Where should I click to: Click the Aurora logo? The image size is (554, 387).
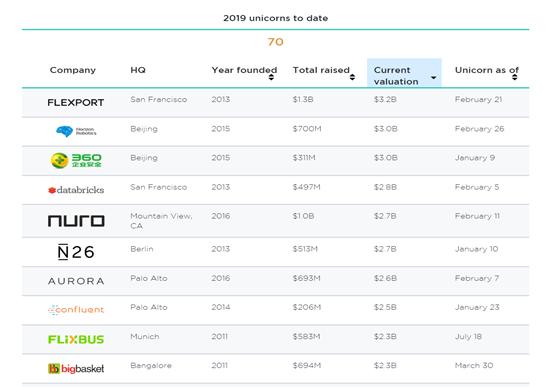point(76,281)
